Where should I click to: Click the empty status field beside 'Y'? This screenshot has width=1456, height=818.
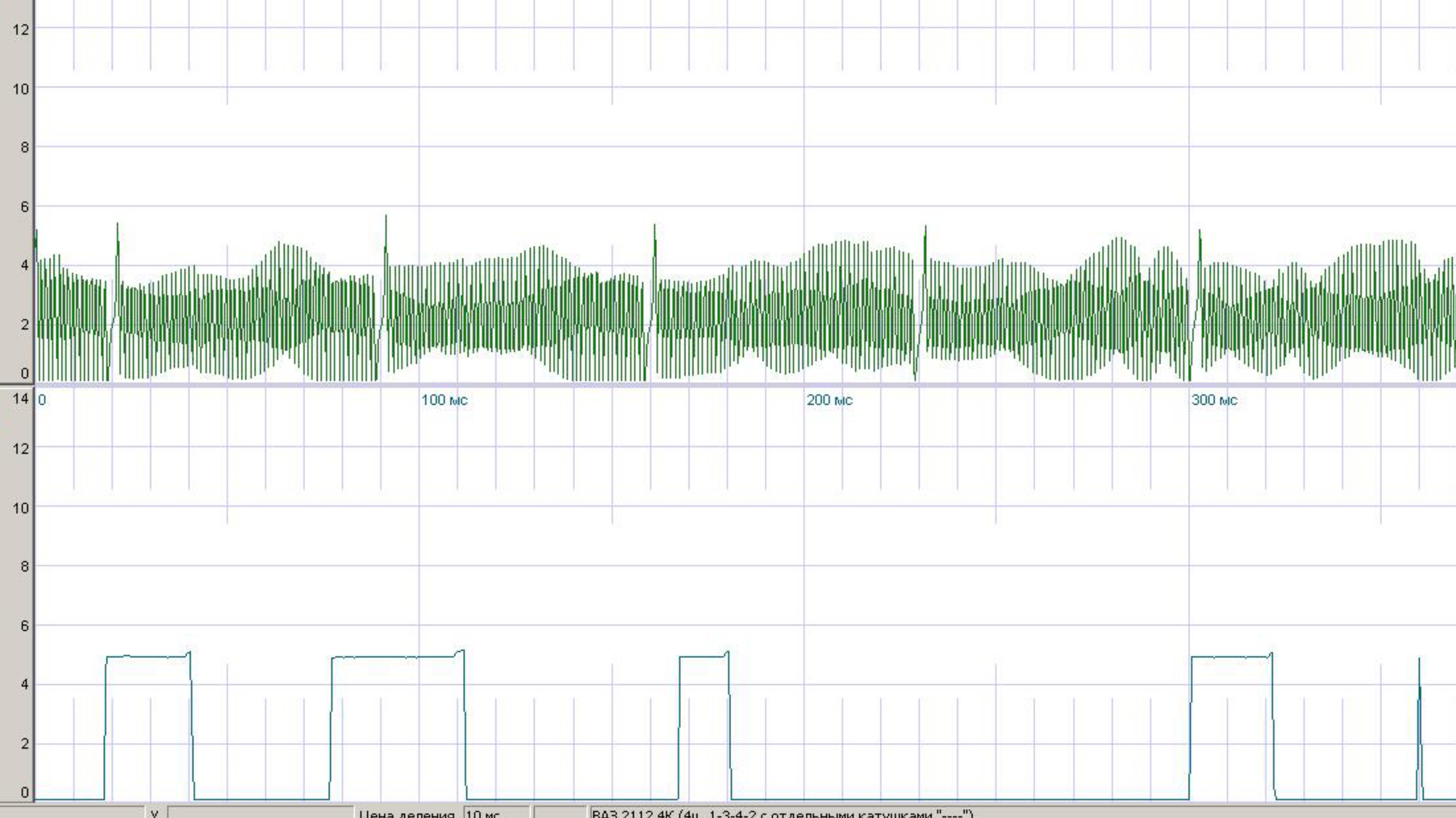260,813
